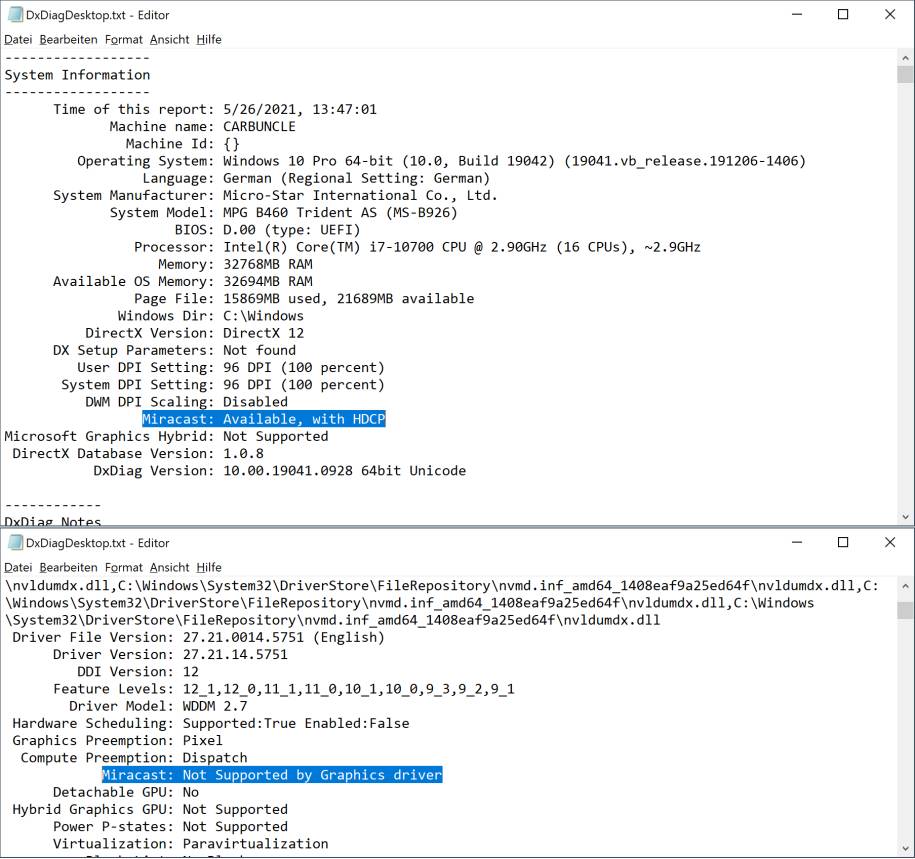Open Hilfe menu in bottom window

coord(209,568)
